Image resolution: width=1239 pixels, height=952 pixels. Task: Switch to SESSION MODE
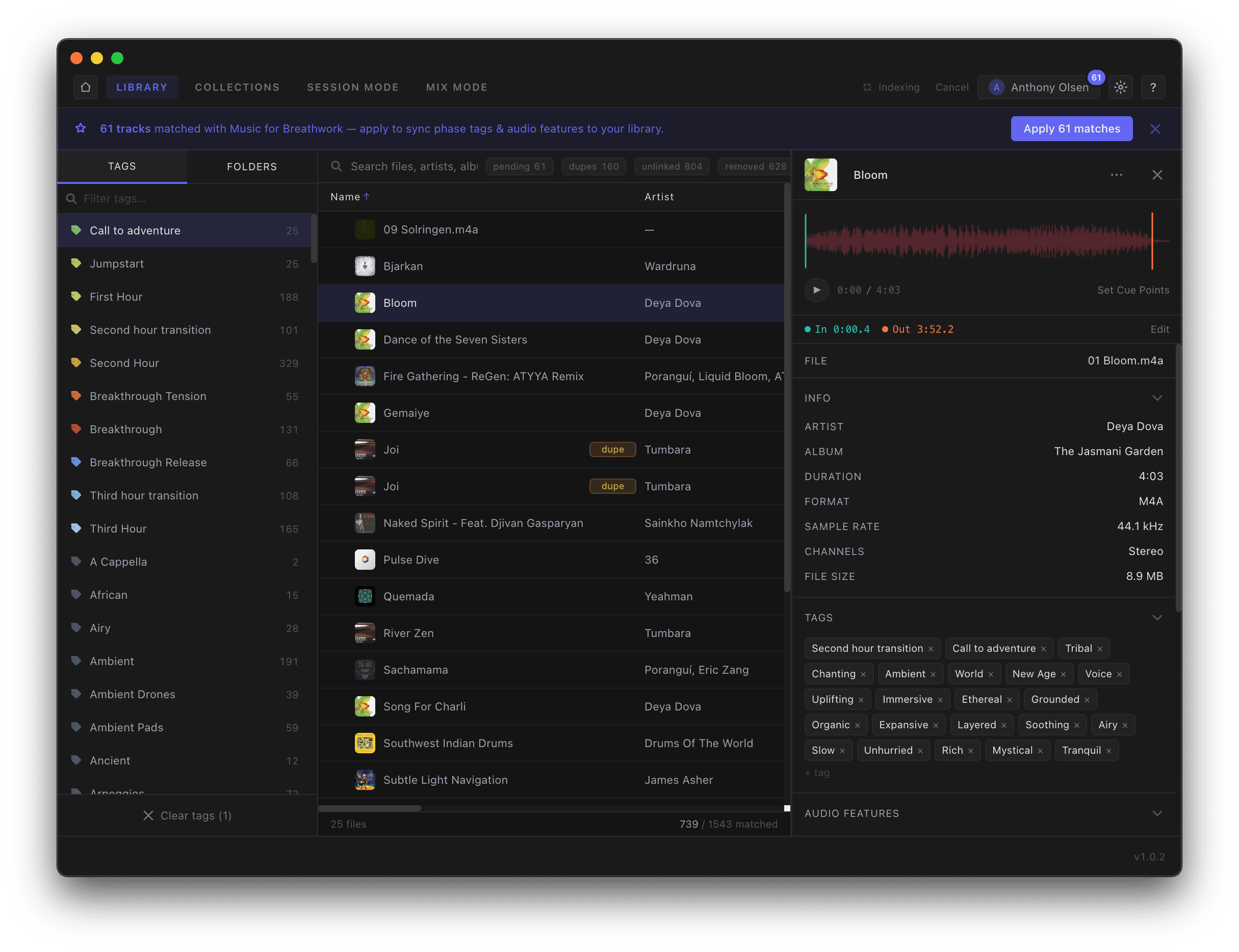(352, 87)
